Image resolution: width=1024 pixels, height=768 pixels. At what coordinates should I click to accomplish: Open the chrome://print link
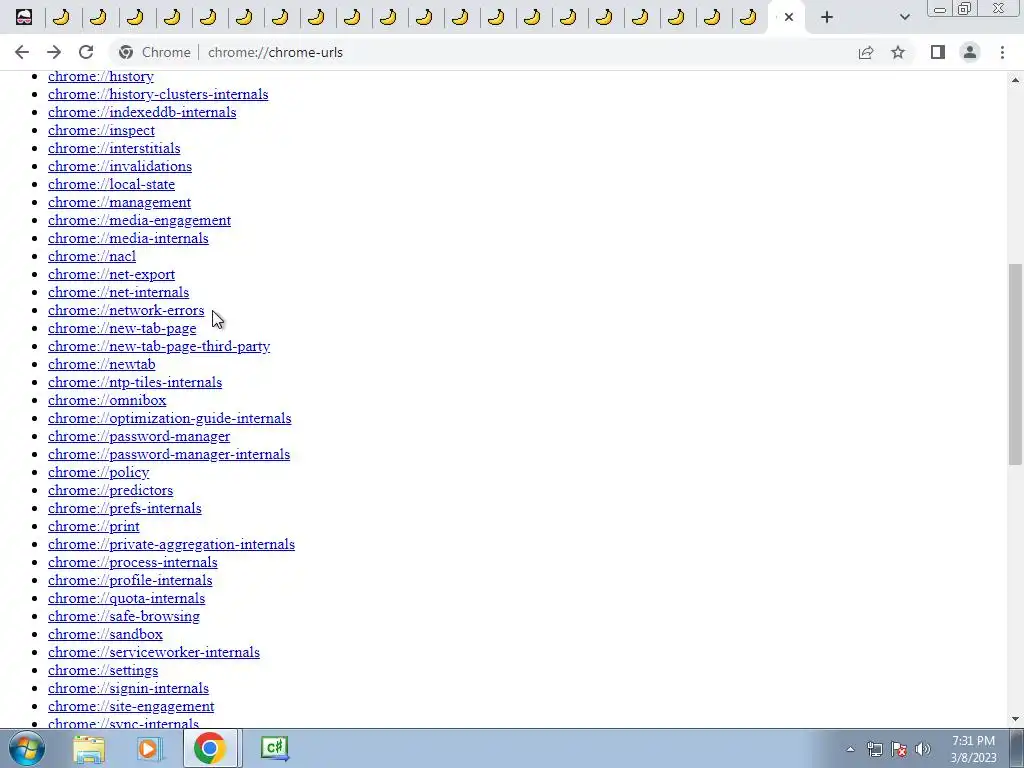click(x=93, y=526)
